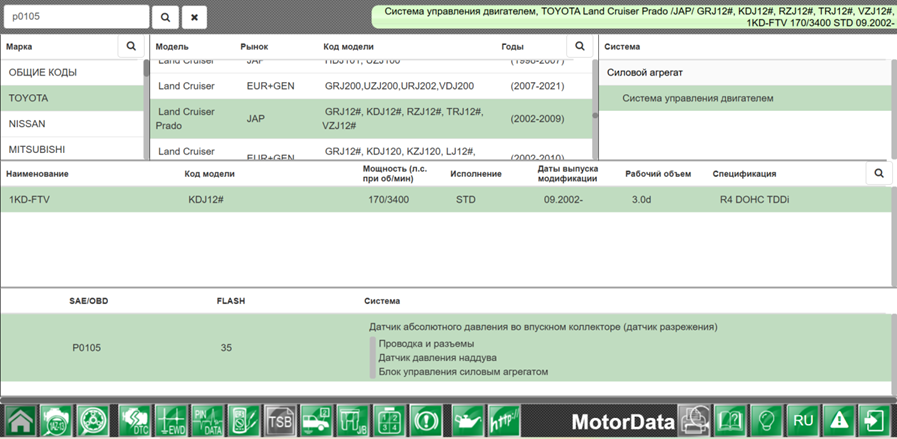The image size is (897, 439).
Task: Open the help book icon
Action: pyautogui.click(x=731, y=421)
